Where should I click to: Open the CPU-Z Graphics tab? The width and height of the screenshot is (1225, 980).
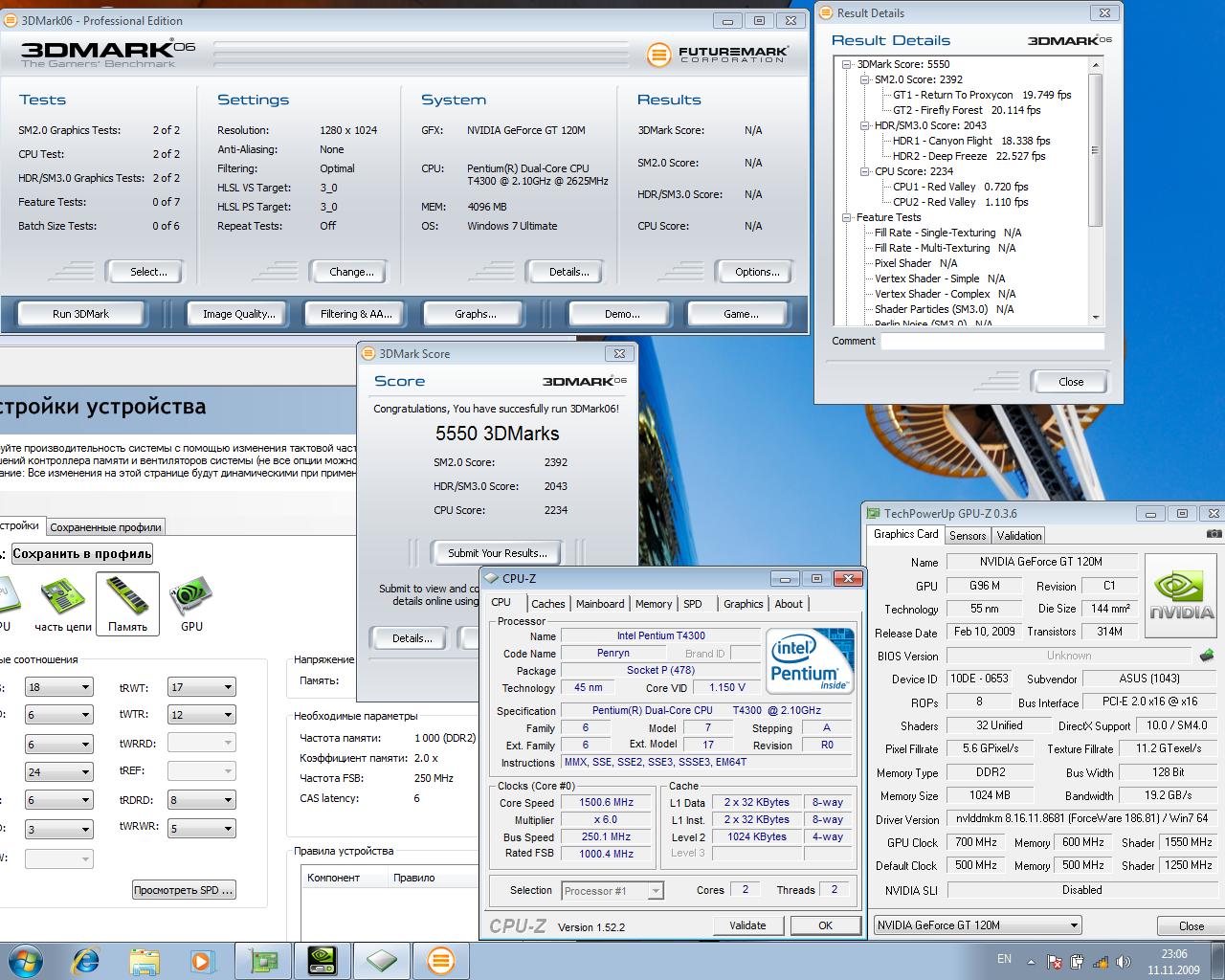click(x=744, y=604)
